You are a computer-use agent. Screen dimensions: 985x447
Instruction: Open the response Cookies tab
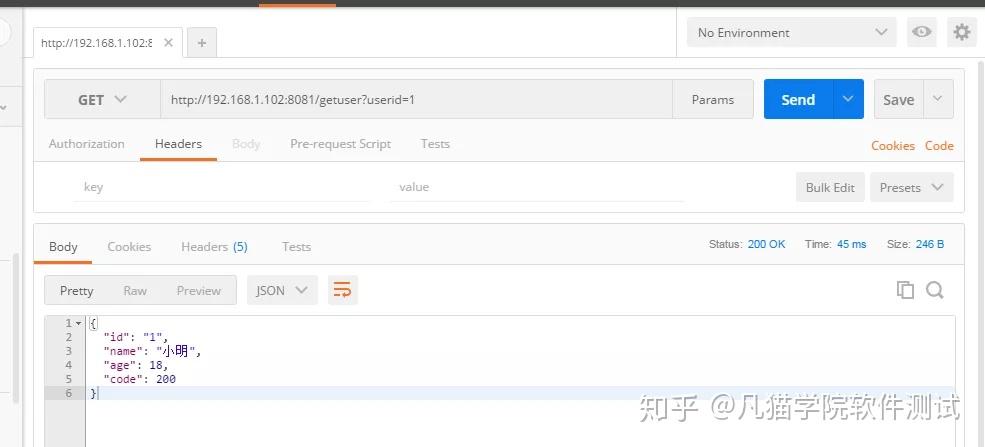(129, 247)
